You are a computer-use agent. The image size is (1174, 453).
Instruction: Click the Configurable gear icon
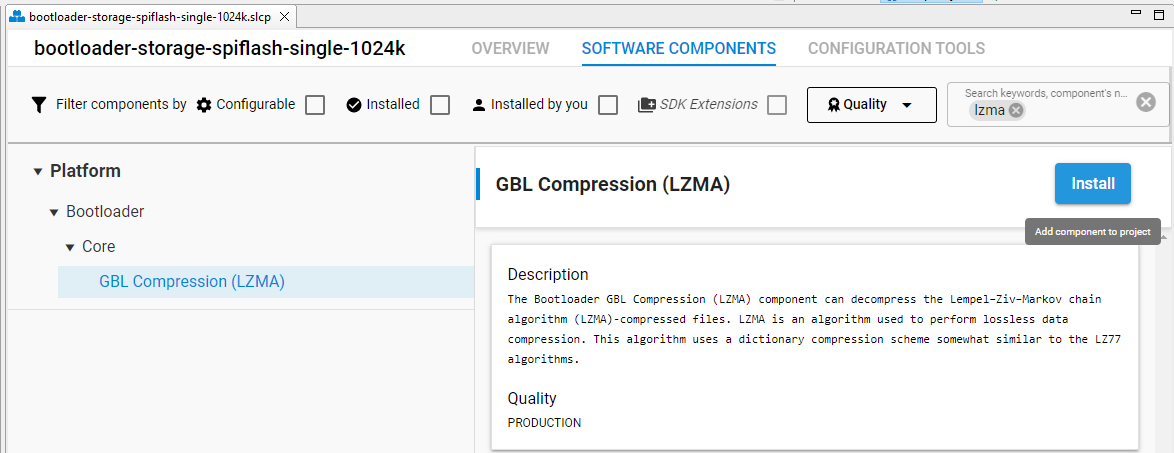(204, 105)
